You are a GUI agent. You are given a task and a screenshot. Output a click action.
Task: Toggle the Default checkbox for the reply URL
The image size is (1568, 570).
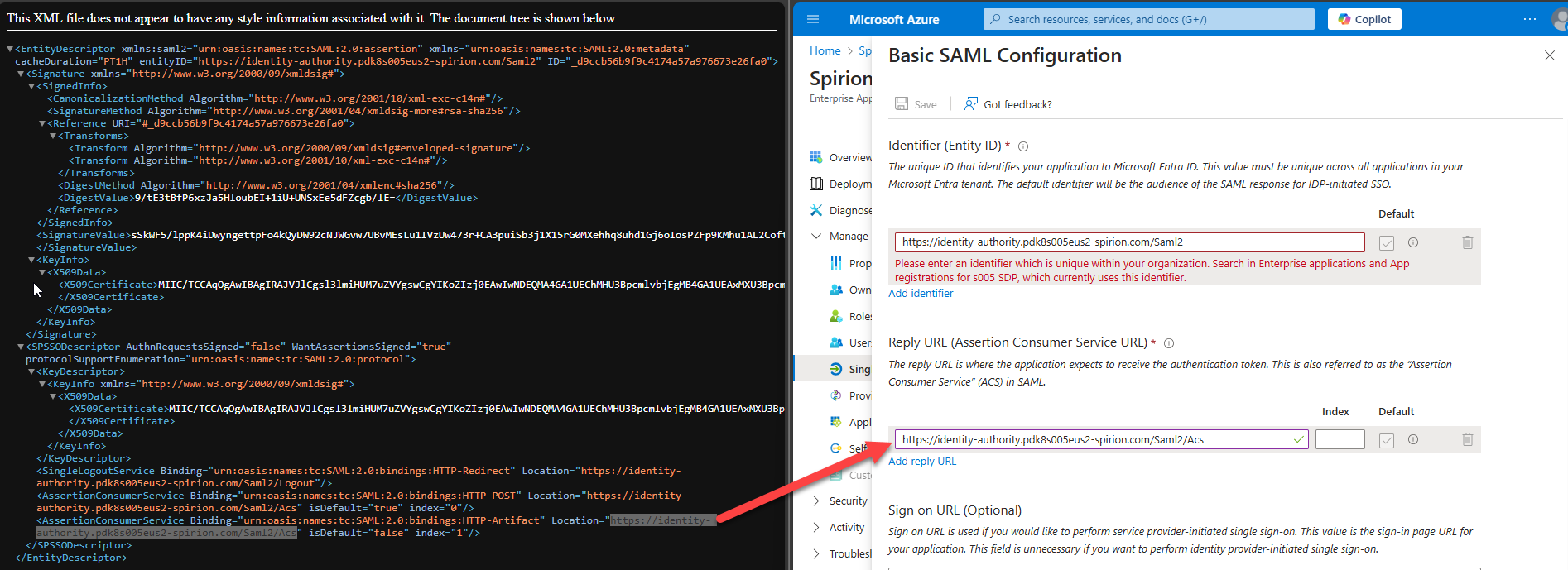tap(1387, 441)
